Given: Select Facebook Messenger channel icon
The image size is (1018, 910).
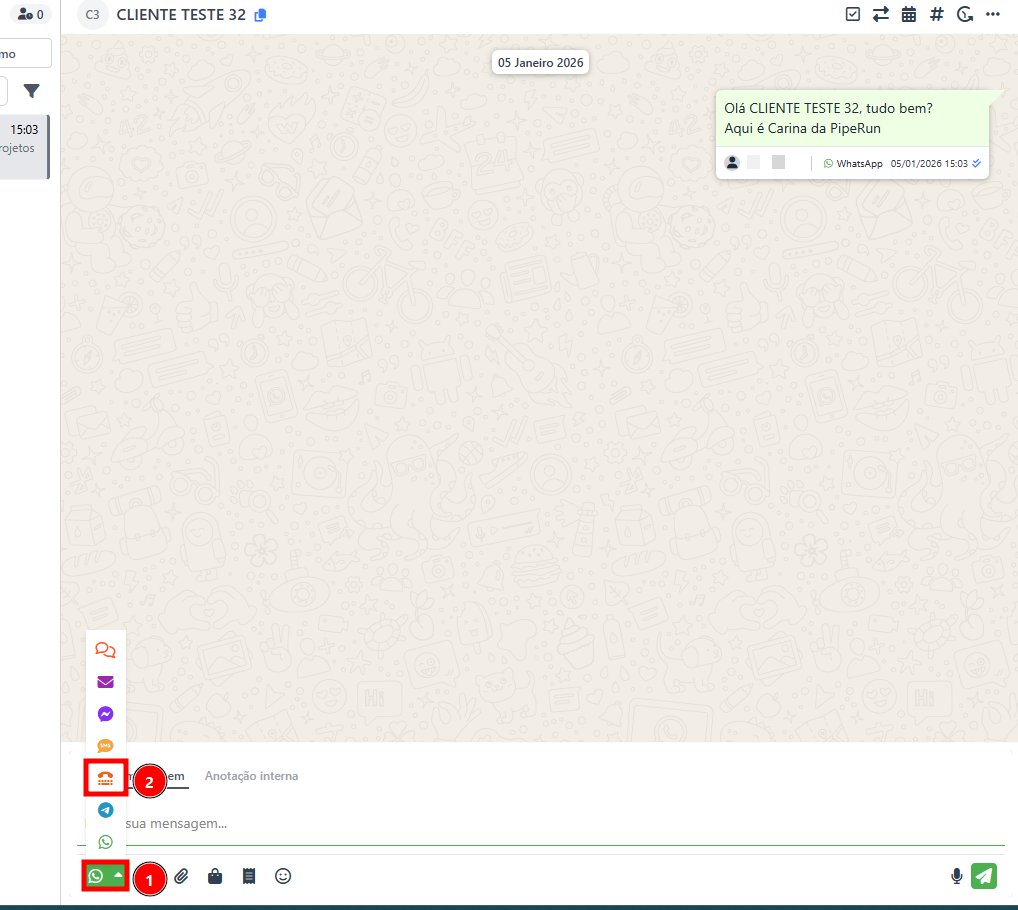Looking at the screenshot, I should 105,714.
